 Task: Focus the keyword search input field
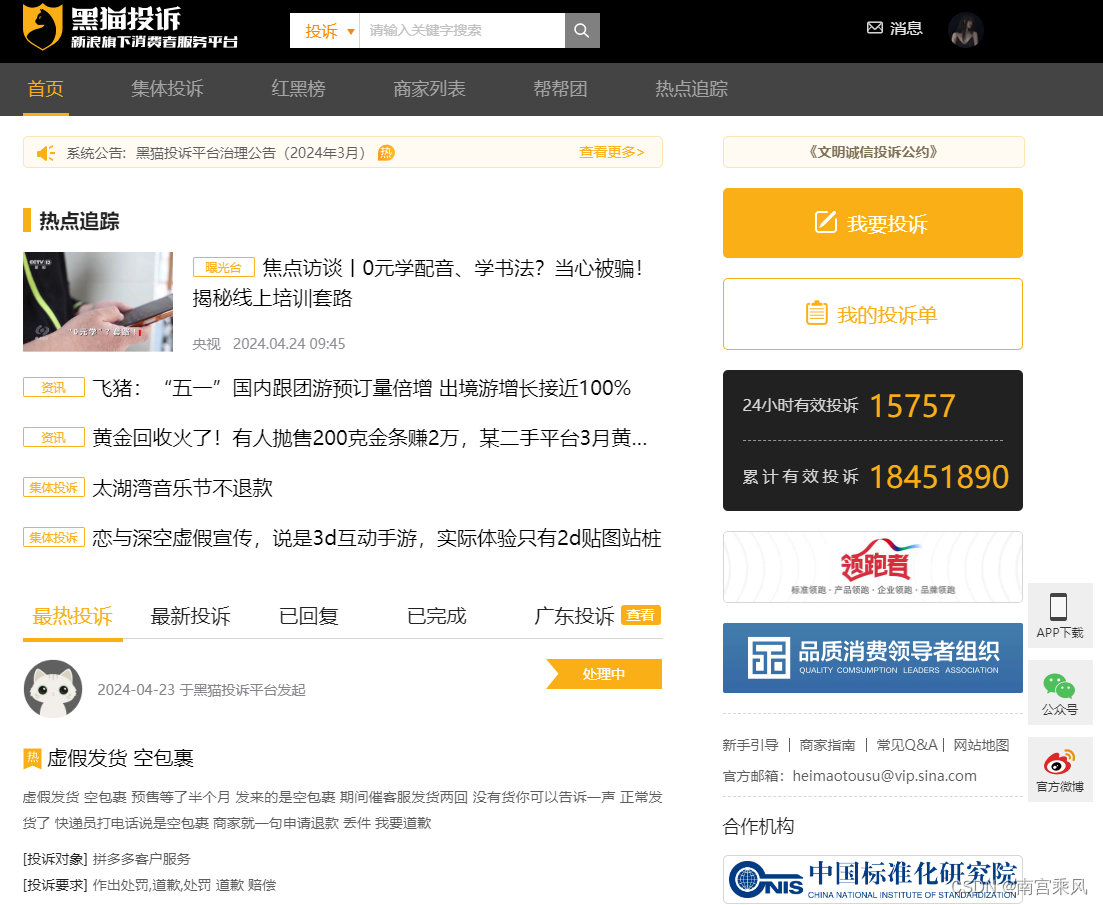[462, 30]
